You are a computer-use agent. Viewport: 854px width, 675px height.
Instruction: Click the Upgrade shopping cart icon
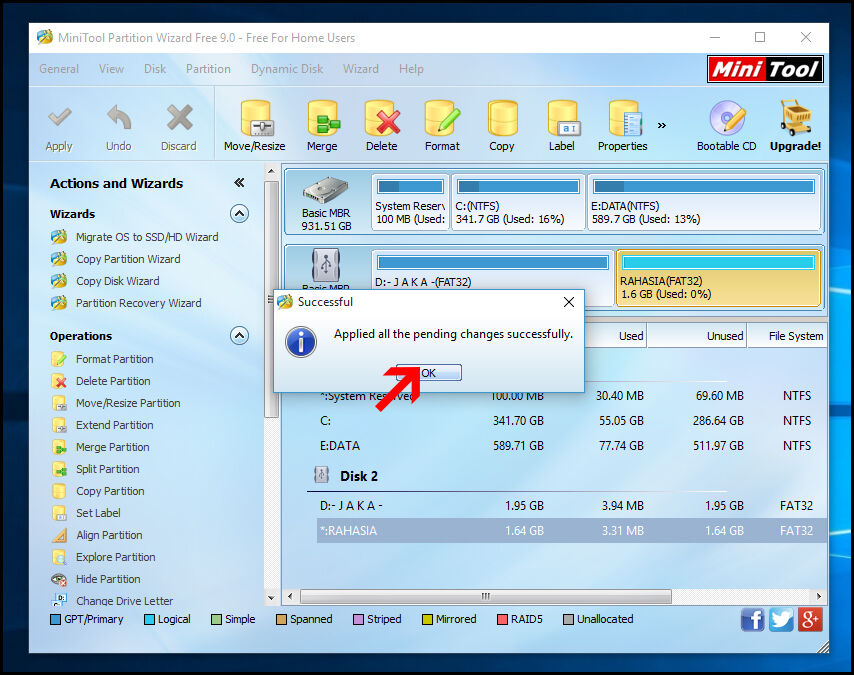(796, 118)
